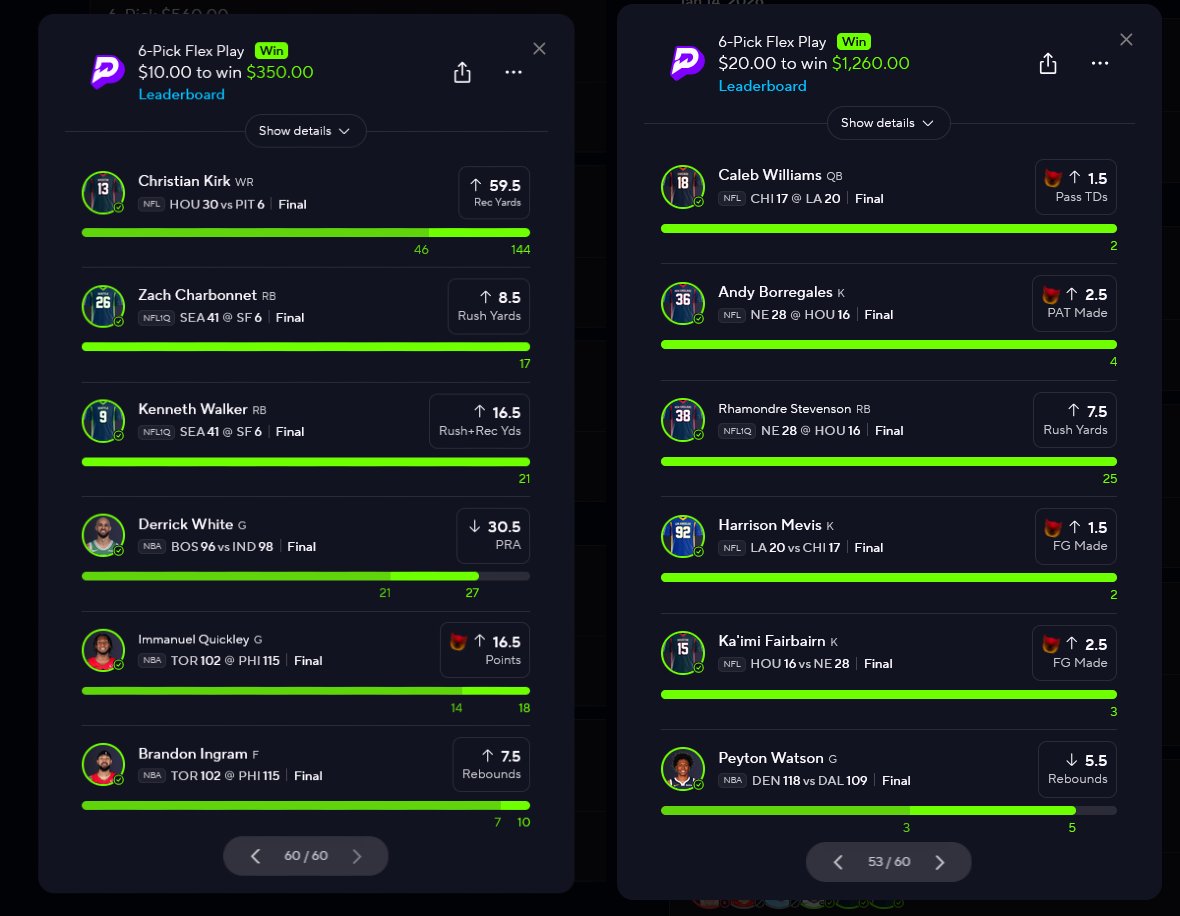The image size is (1180, 916).
Task: Click Rhamondre Stevenson player avatar
Action: point(683,419)
